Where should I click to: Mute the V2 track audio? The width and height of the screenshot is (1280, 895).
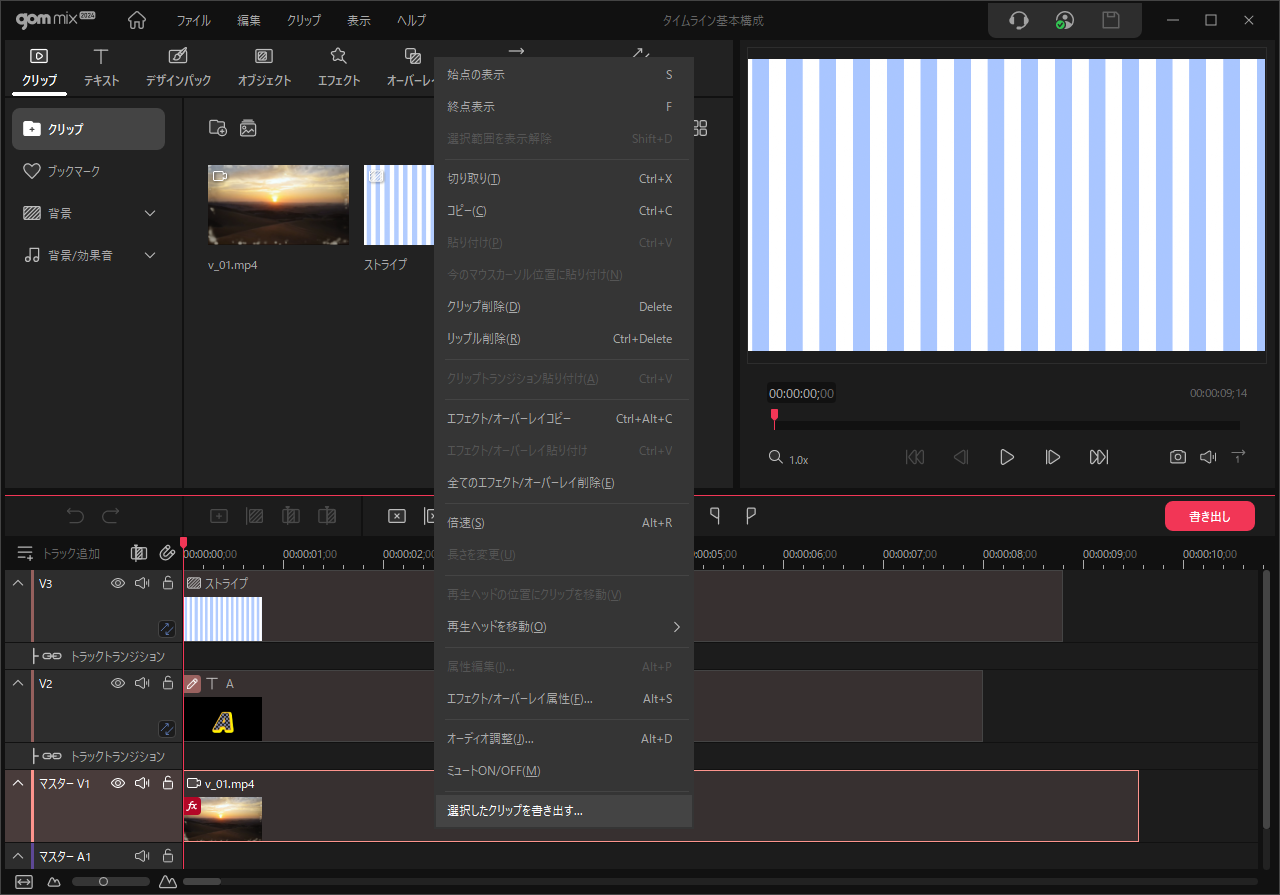click(x=142, y=683)
